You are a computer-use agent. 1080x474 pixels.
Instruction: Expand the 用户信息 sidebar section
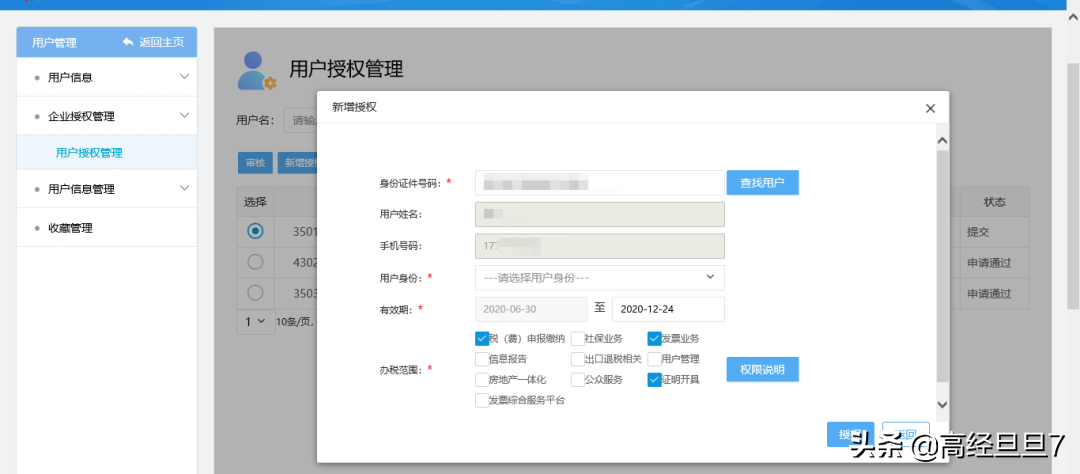(x=183, y=77)
